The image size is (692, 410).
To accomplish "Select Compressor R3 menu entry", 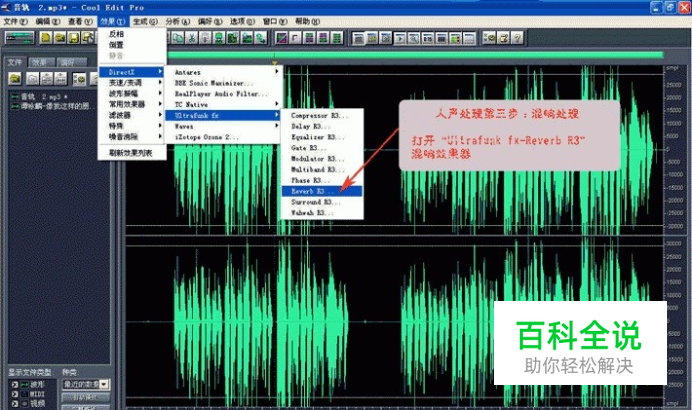I will [x=322, y=115].
